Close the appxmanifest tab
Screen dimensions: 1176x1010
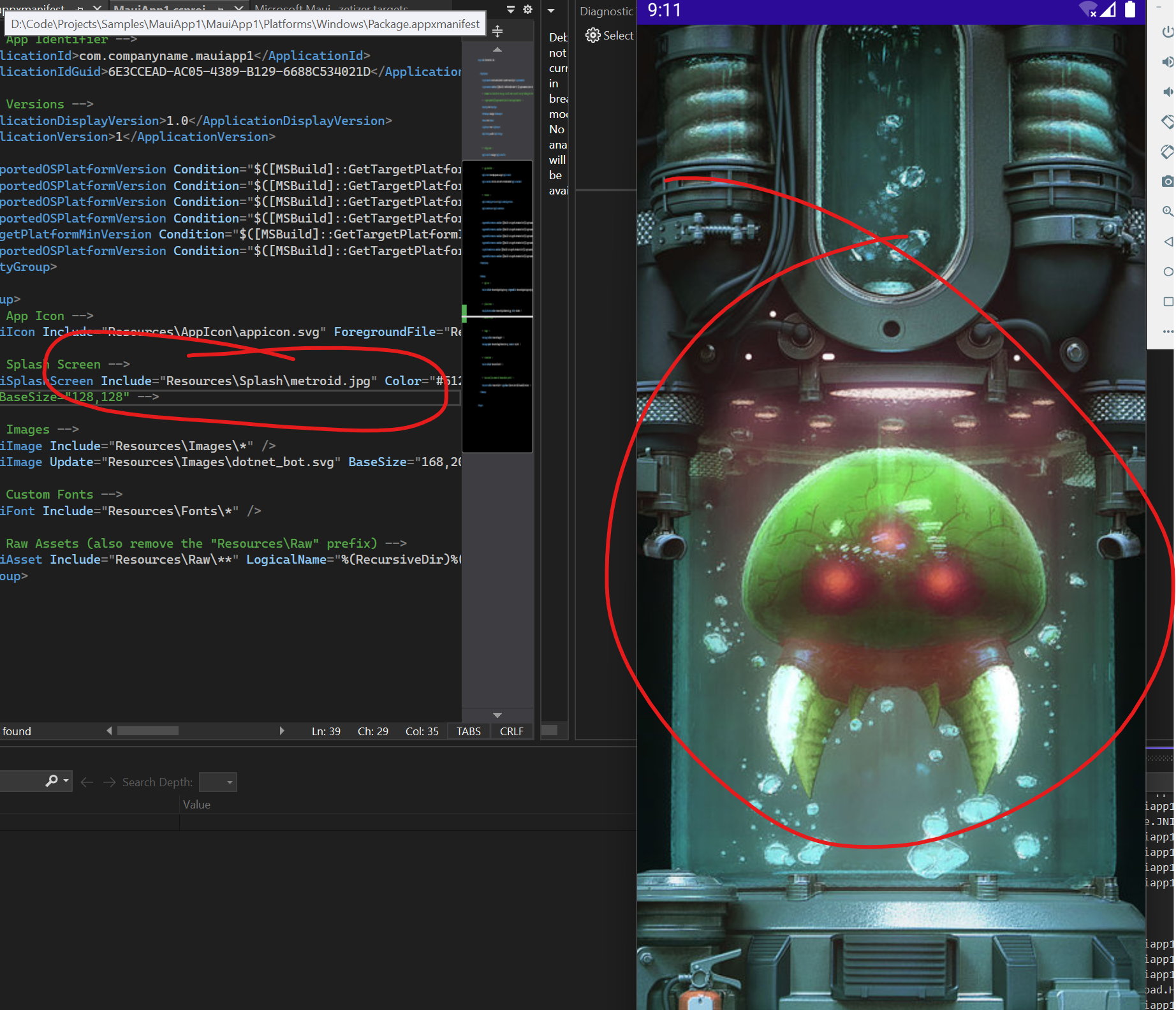click(x=97, y=8)
